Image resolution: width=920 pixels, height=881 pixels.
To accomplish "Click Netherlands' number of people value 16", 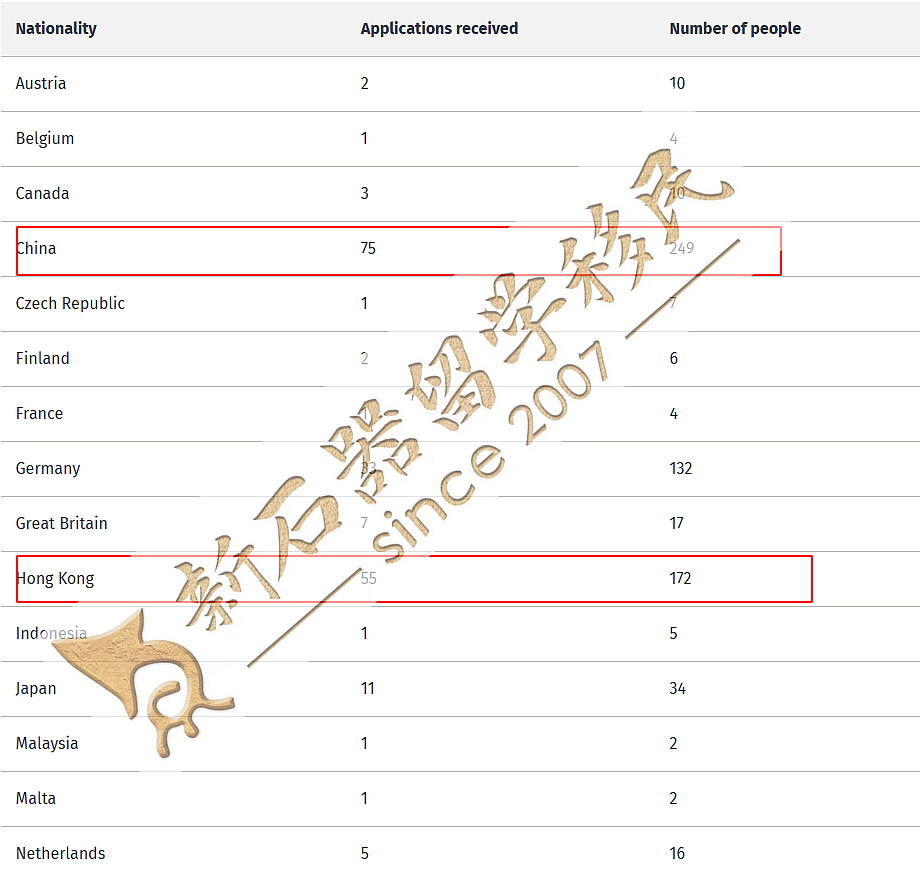I will pos(677,854).
